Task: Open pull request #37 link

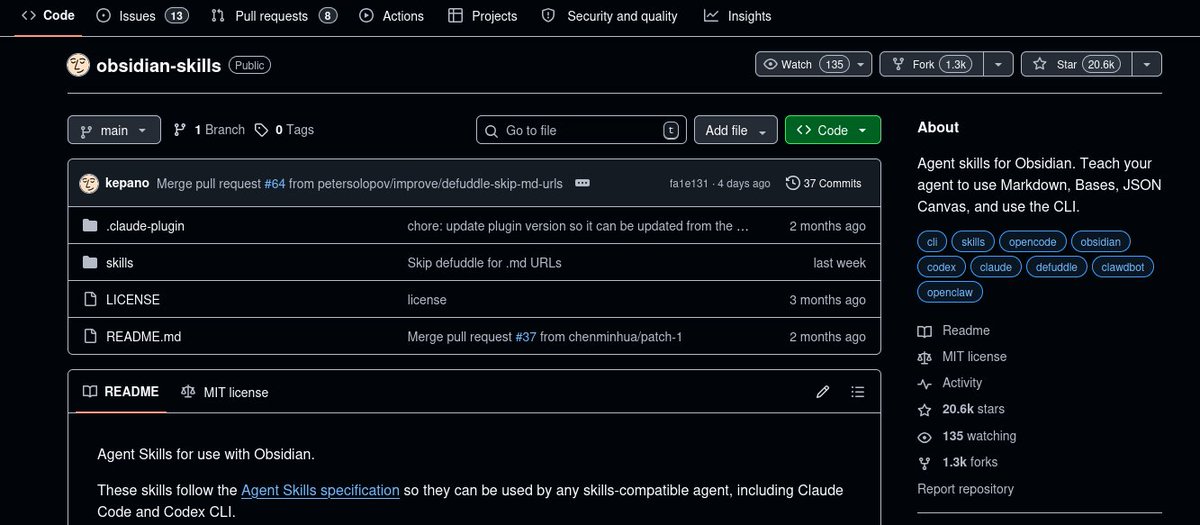Action: tap(526, 337)
